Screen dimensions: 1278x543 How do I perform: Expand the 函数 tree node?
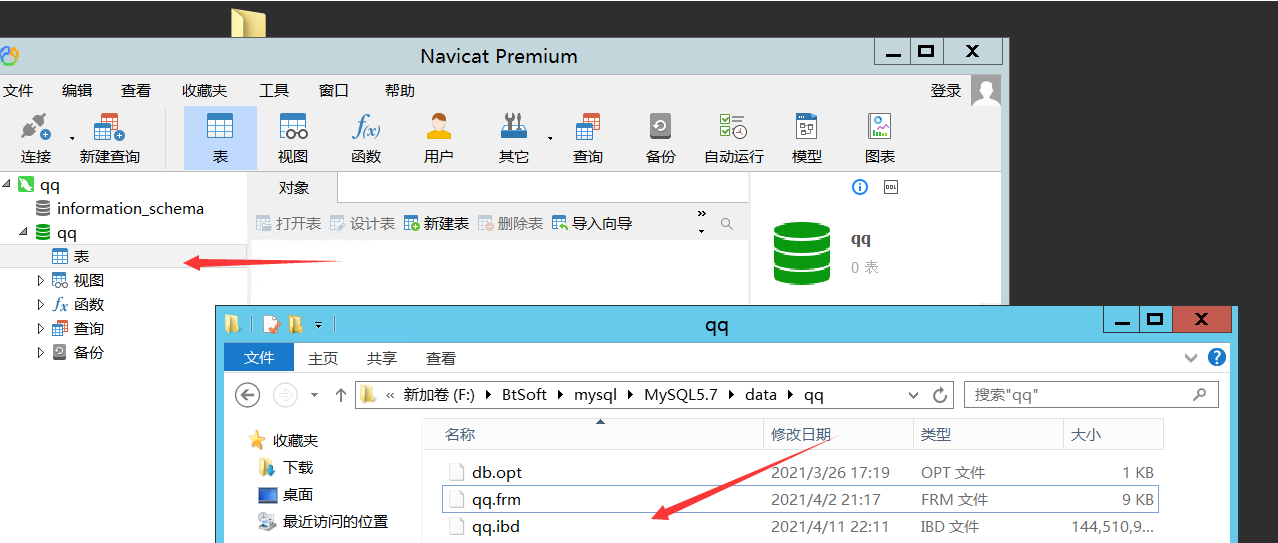pos(41,304)
